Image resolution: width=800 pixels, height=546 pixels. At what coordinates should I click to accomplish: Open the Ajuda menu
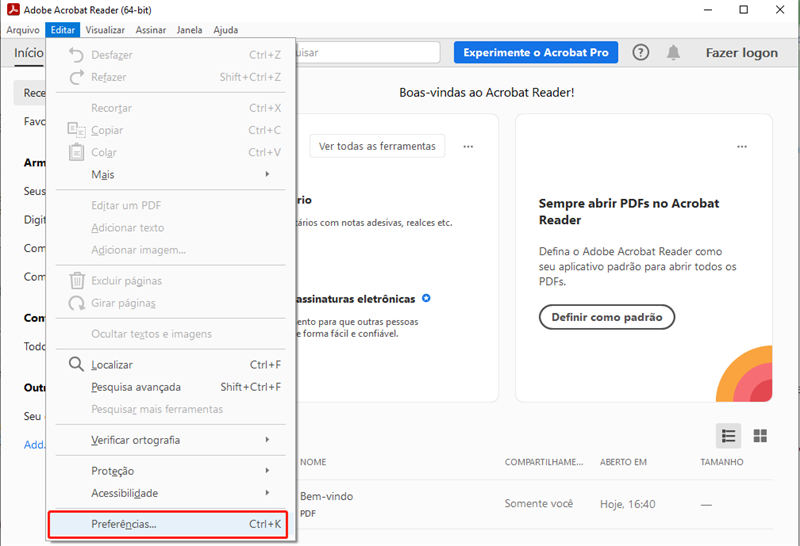[x=226, y=30]
